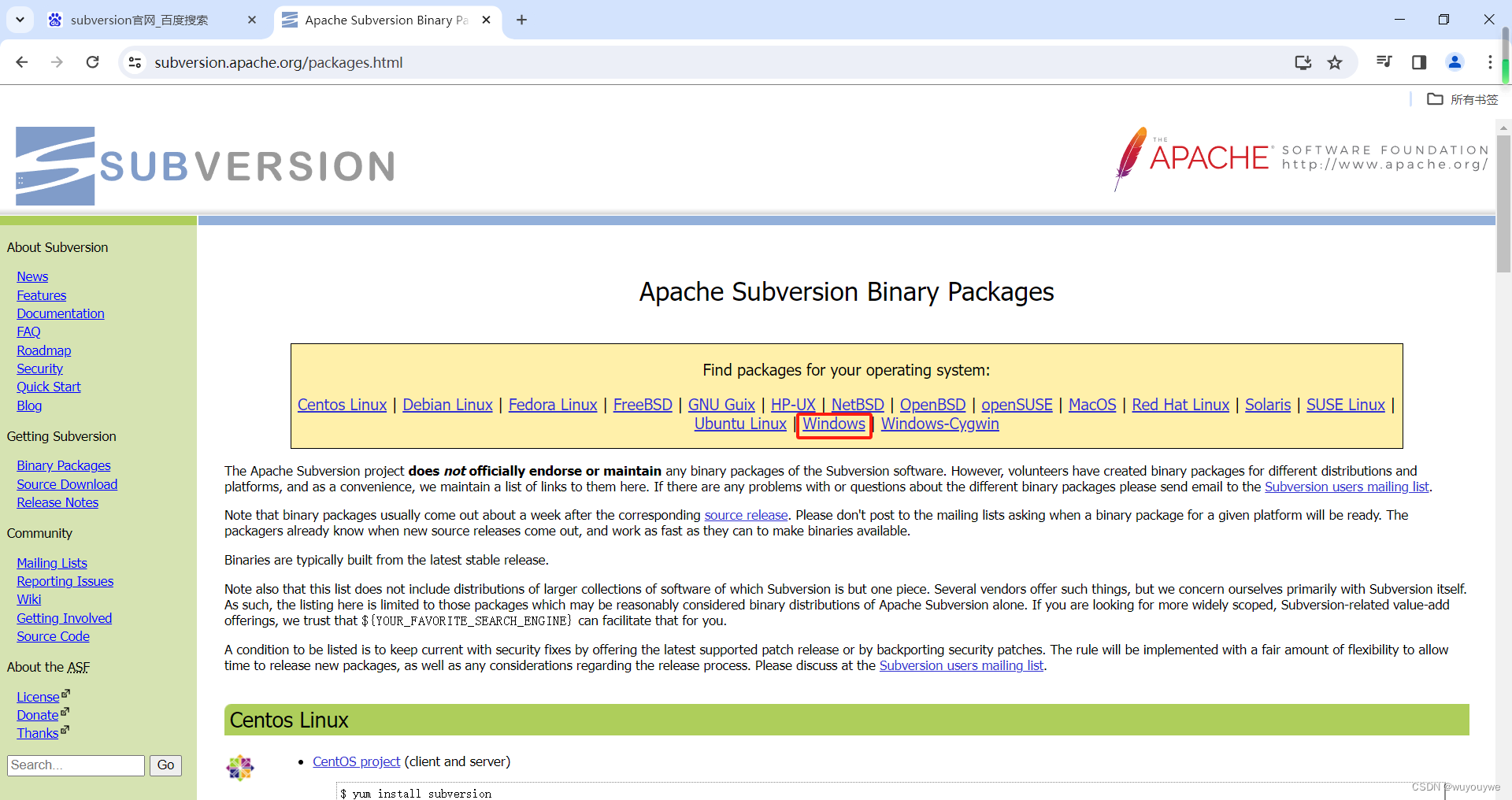Open the Wiki link
The height and width of the screenshot is (800, 1512).
29,599
